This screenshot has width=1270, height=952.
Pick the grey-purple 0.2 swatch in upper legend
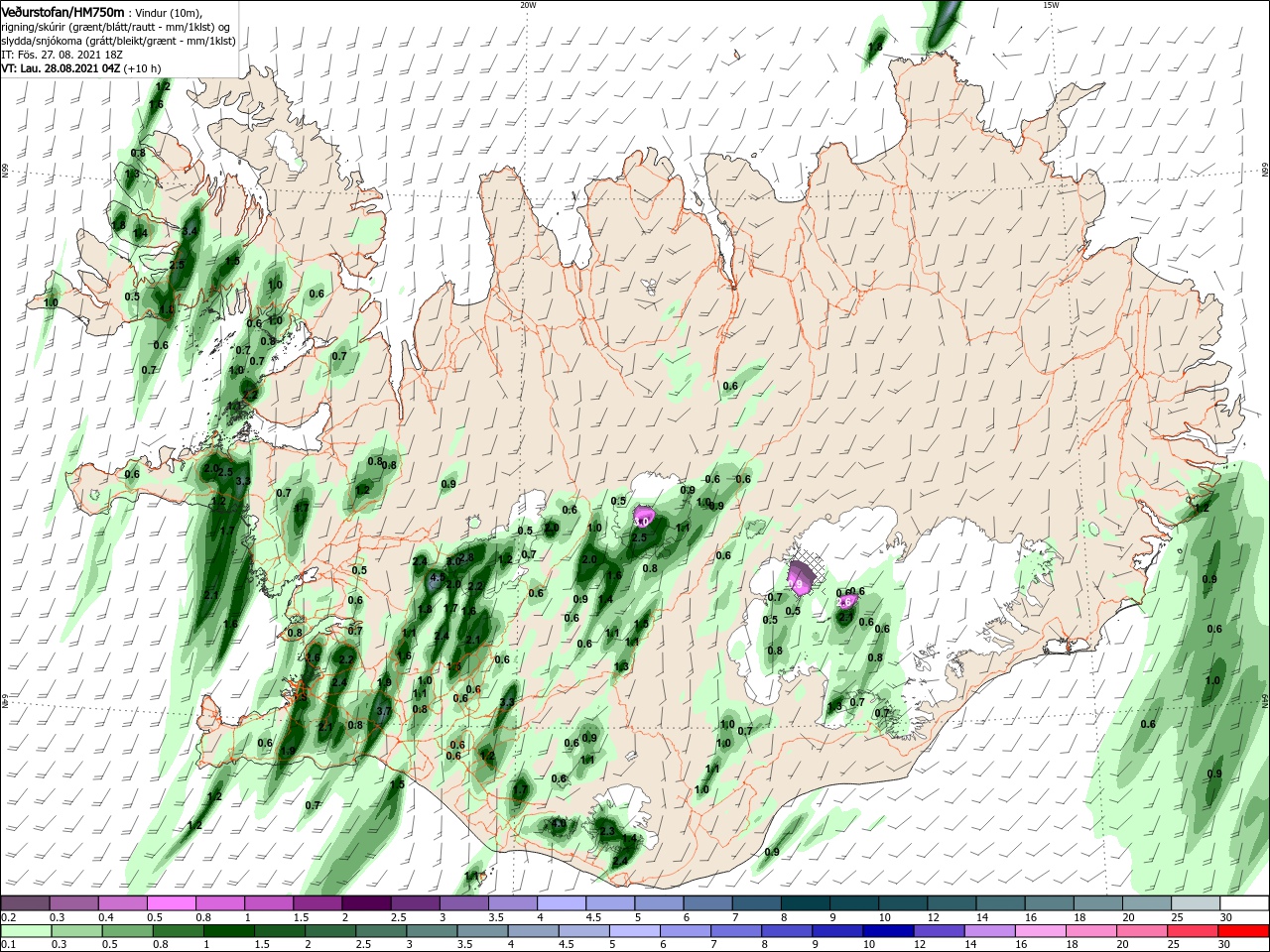point(26,903)
